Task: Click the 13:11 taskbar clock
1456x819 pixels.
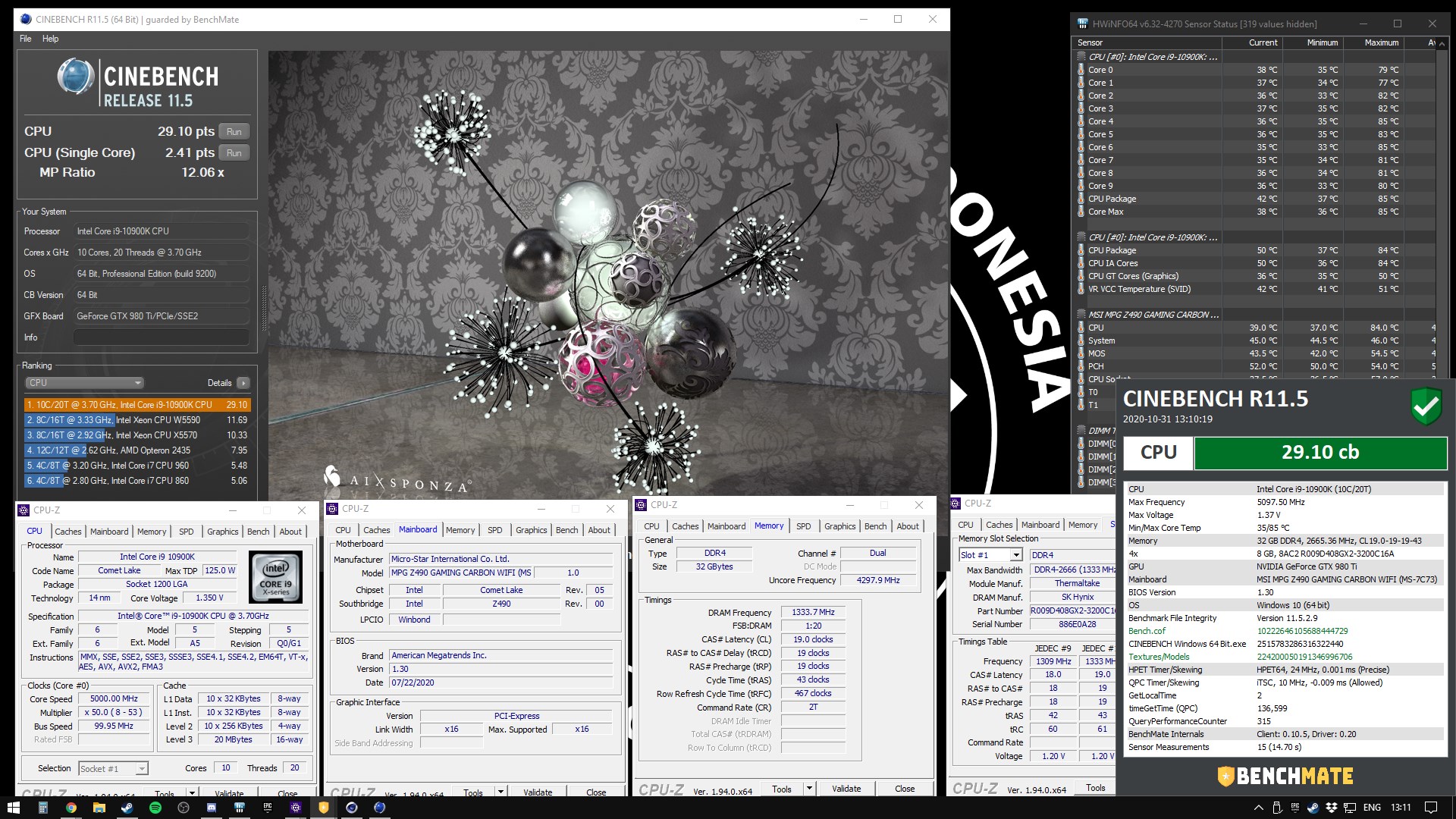Action: [x=1401, y=808]
